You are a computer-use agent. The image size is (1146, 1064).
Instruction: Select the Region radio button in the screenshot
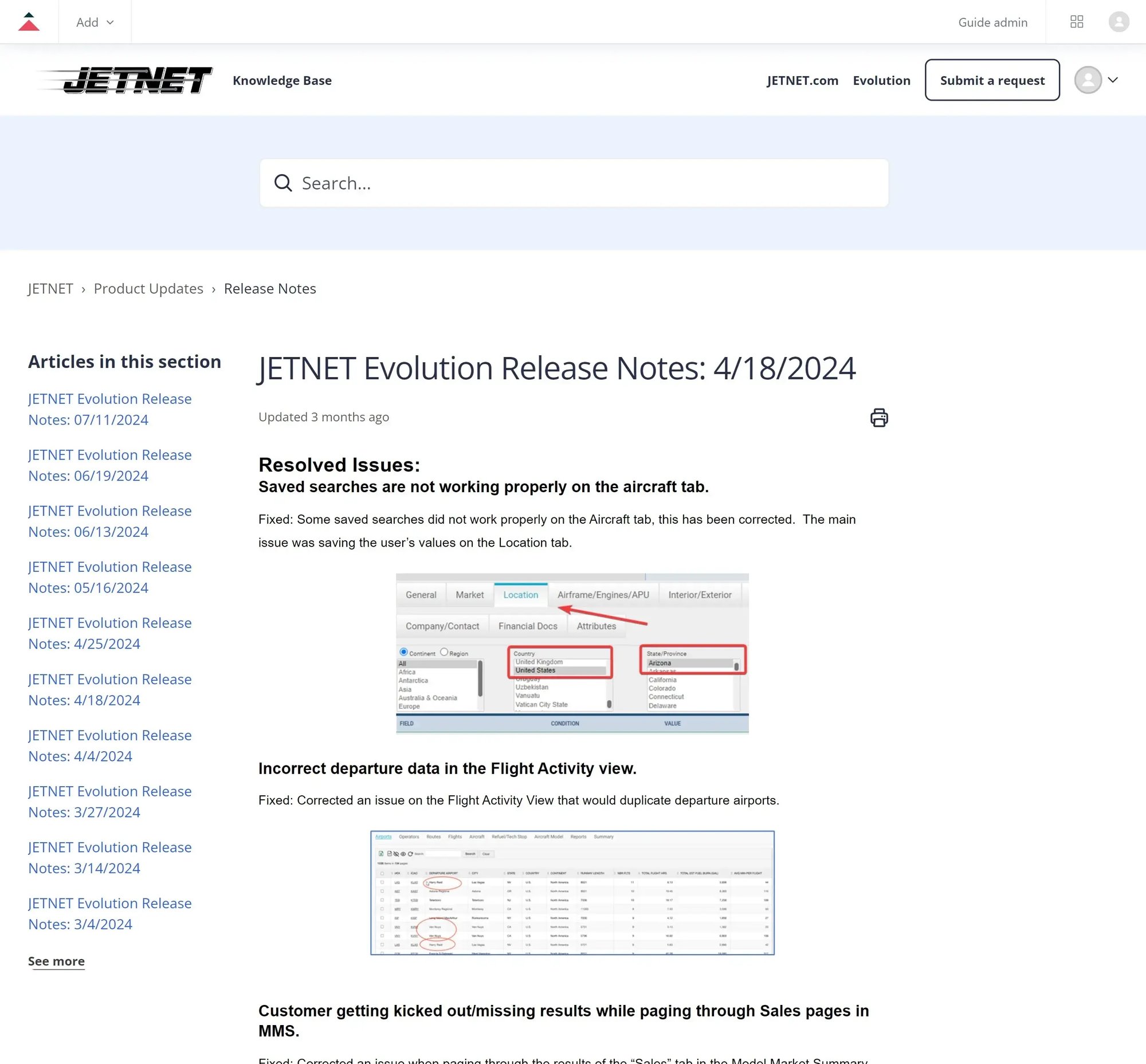coord(444,651)
